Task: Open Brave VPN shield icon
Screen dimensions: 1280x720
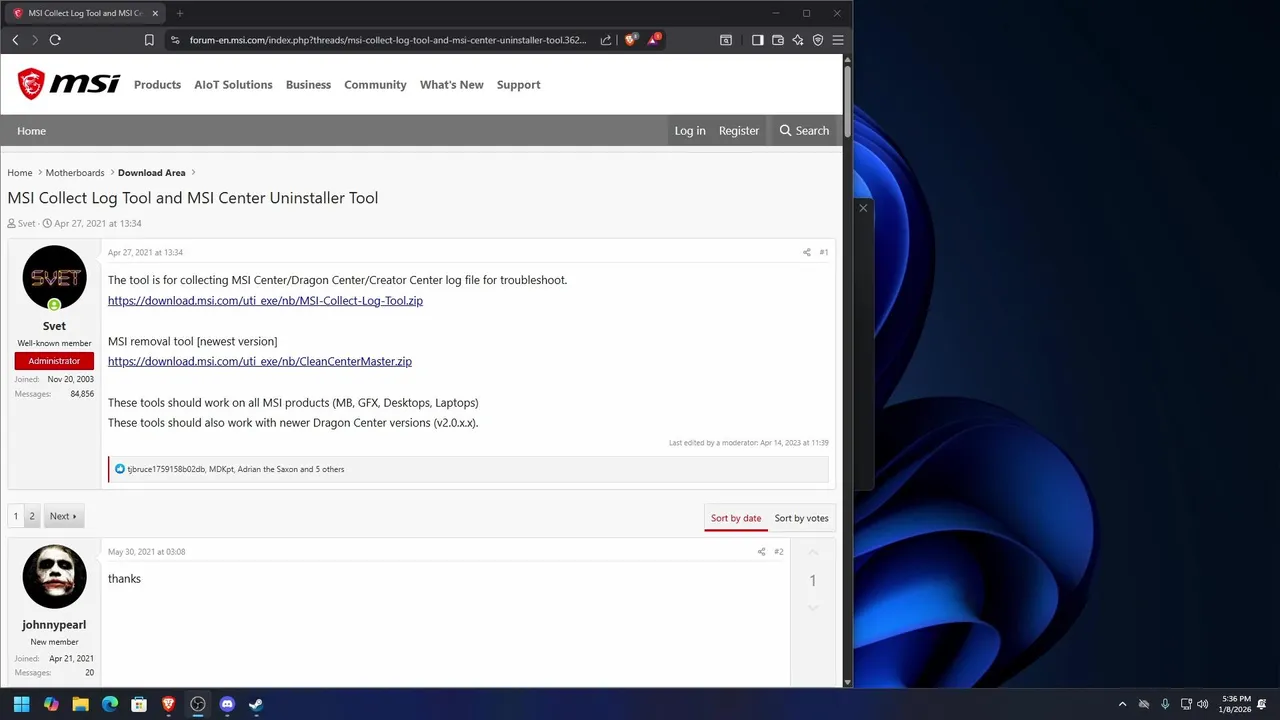Action: pyautogui.click(x=818, y=40)
